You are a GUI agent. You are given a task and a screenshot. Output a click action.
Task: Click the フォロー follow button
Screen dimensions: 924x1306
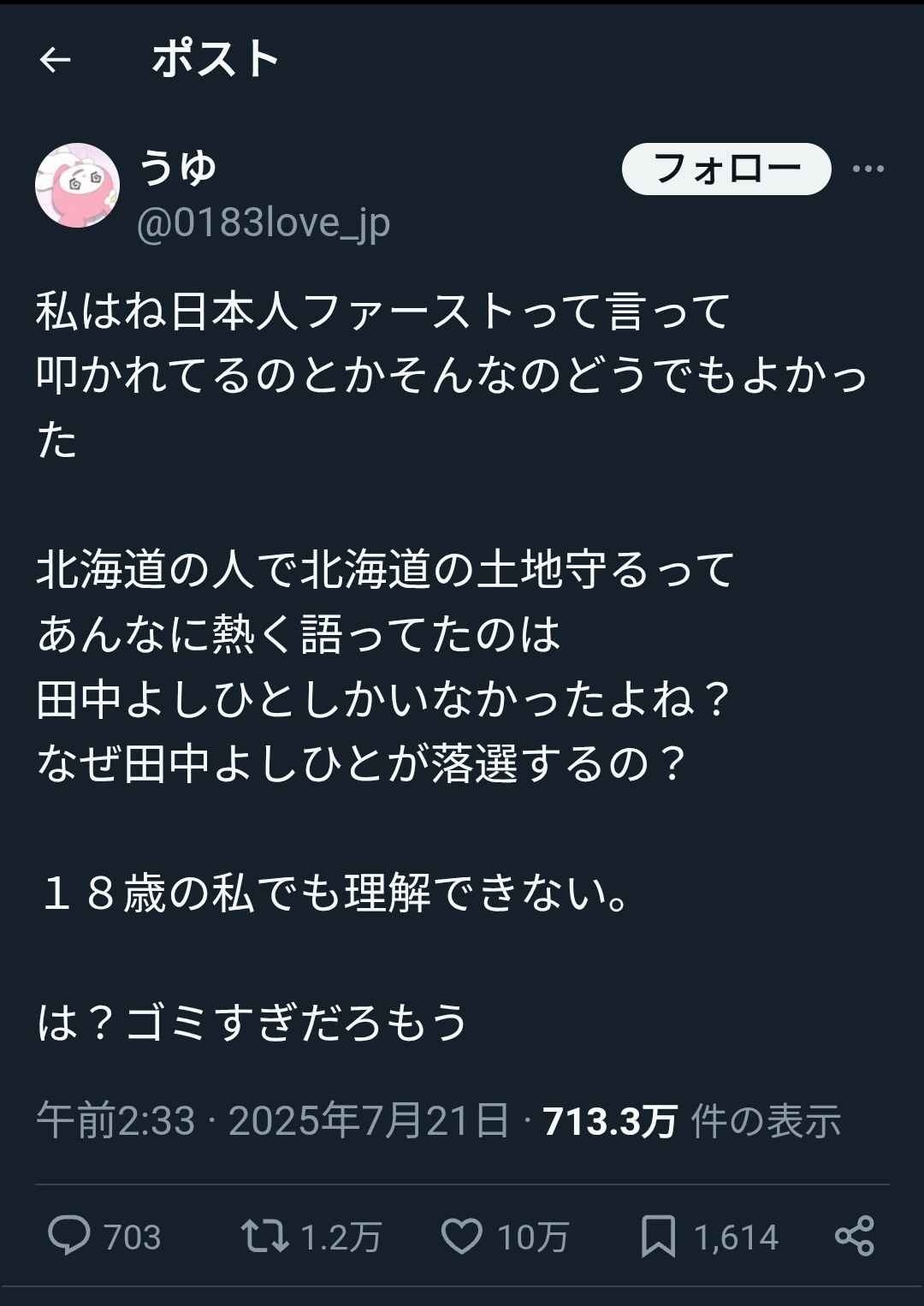pyautogui.click(x=726, y=169)
